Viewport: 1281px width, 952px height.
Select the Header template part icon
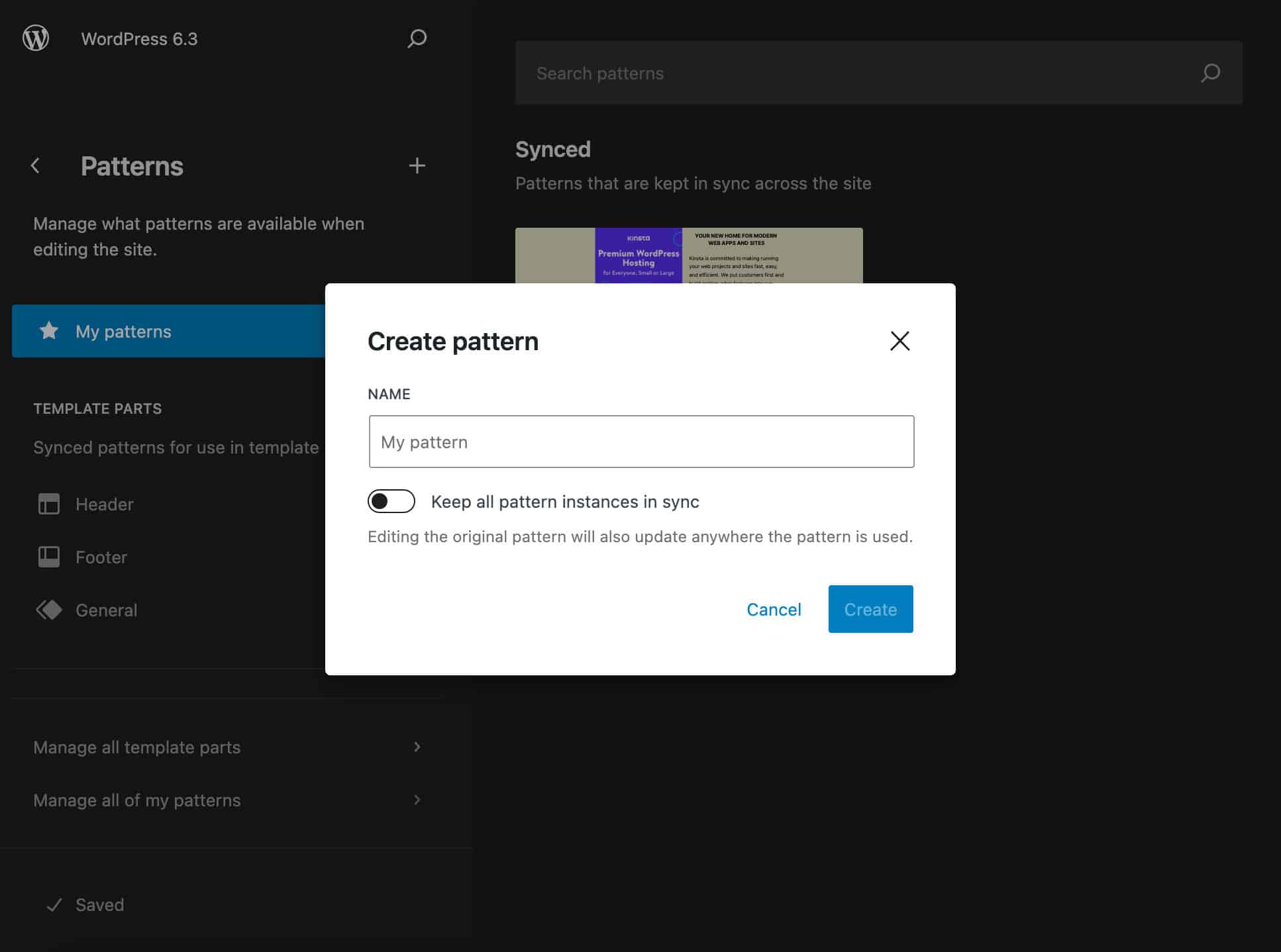coord(49,504)
